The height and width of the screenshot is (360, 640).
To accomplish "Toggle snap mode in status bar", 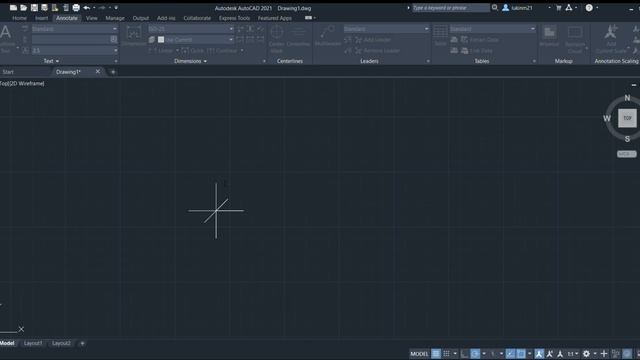I will tap(447, 354).
